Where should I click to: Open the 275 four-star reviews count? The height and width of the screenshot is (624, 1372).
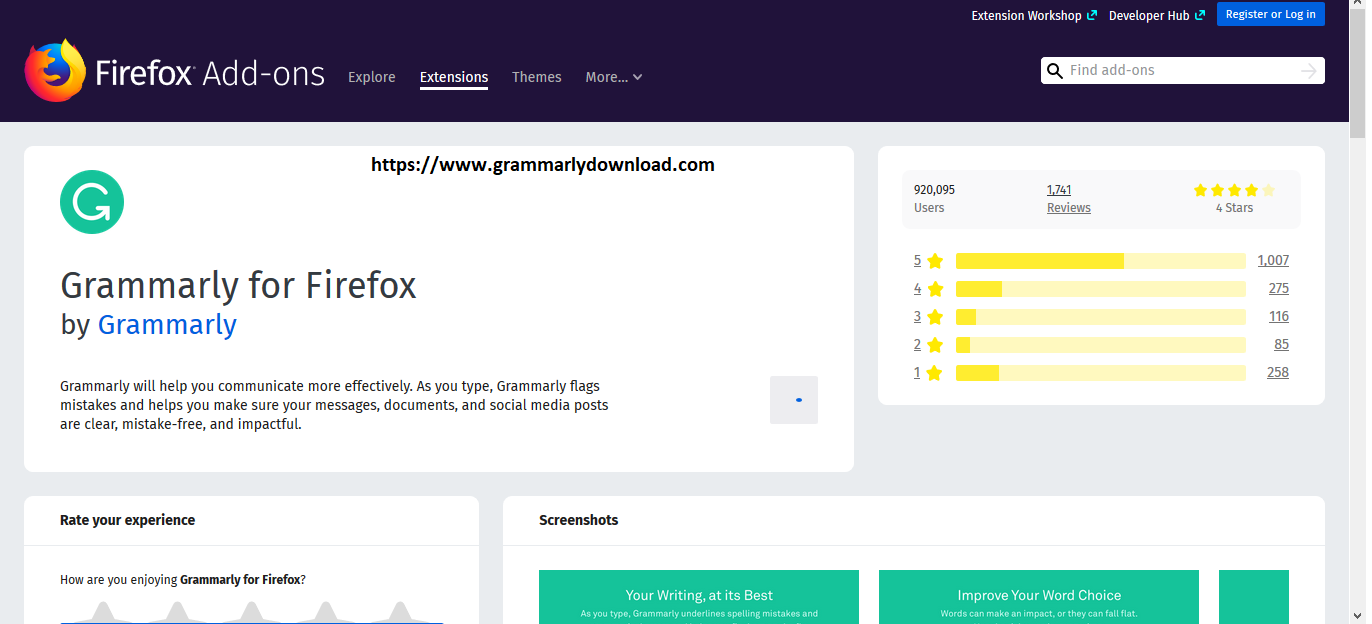1278,289
